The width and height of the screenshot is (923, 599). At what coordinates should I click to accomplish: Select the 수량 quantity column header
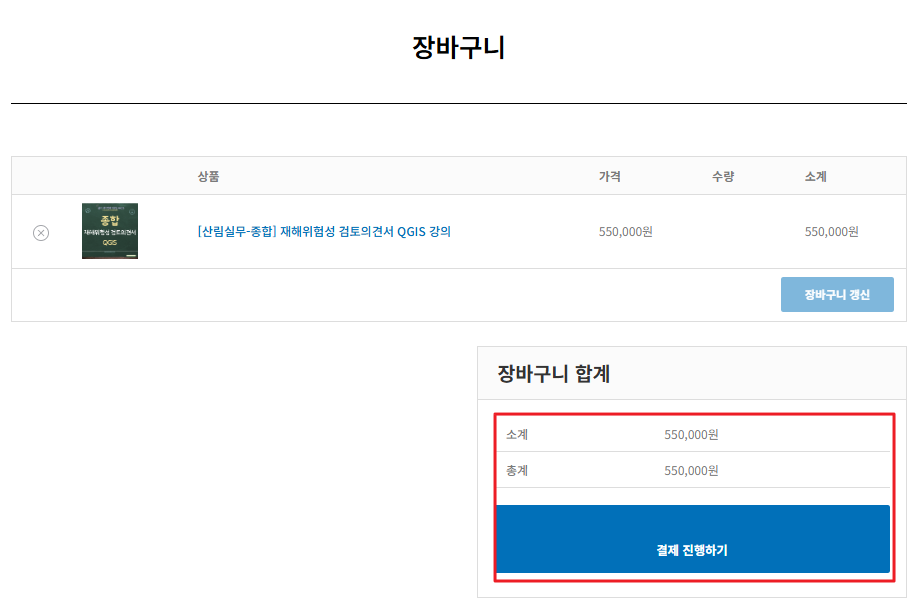[723, 175]
